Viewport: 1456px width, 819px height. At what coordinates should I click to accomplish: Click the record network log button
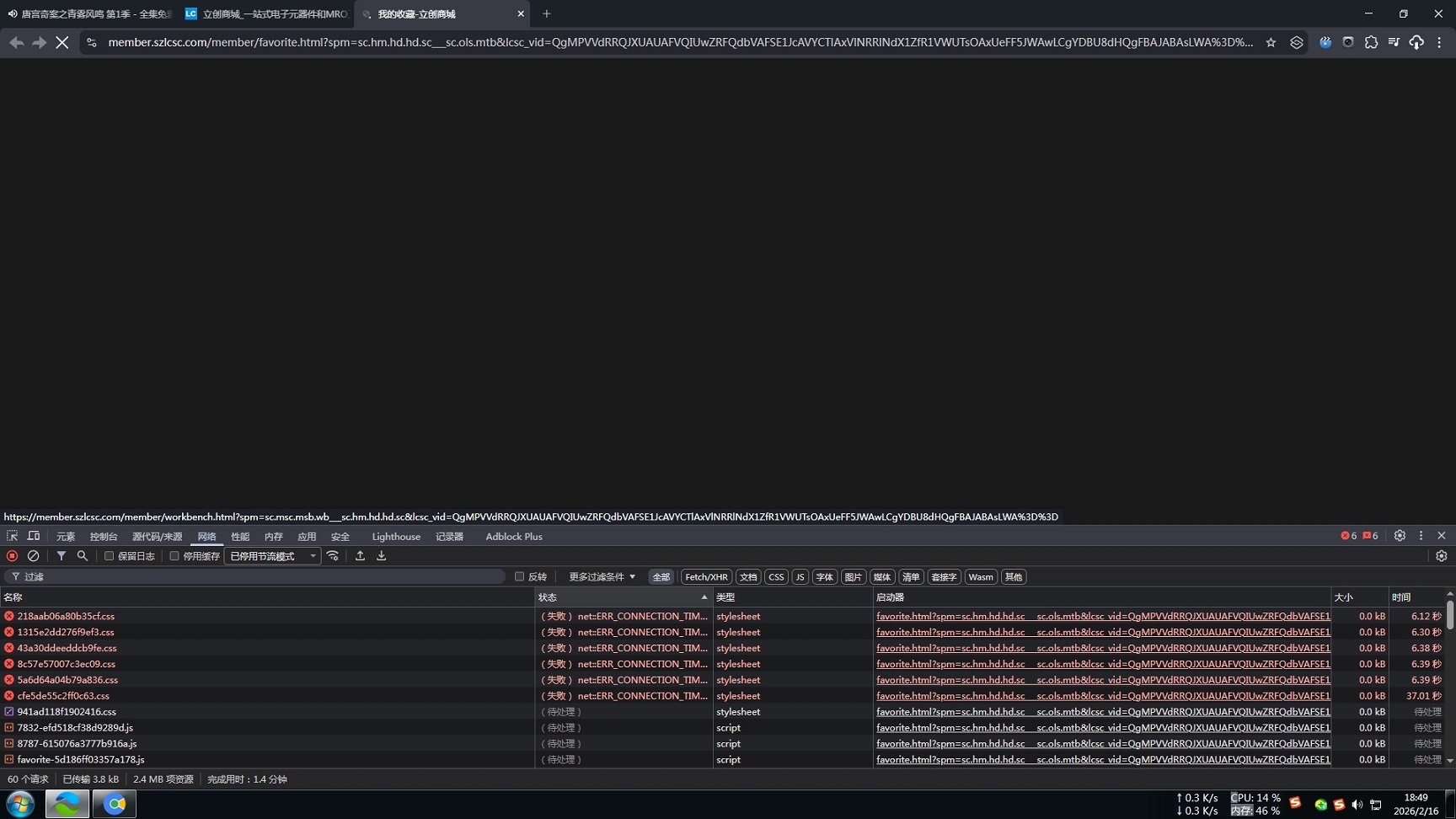click(12, 556)
